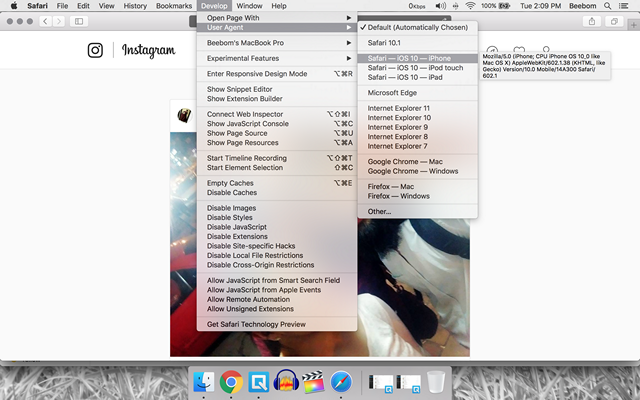Open the Edit menu

[83, 6]
